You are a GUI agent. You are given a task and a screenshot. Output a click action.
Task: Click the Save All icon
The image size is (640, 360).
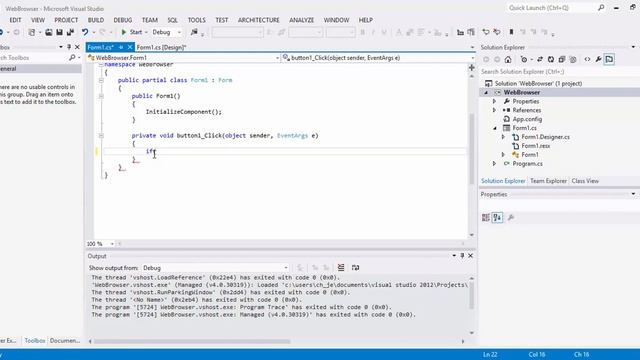coord(70,32)
